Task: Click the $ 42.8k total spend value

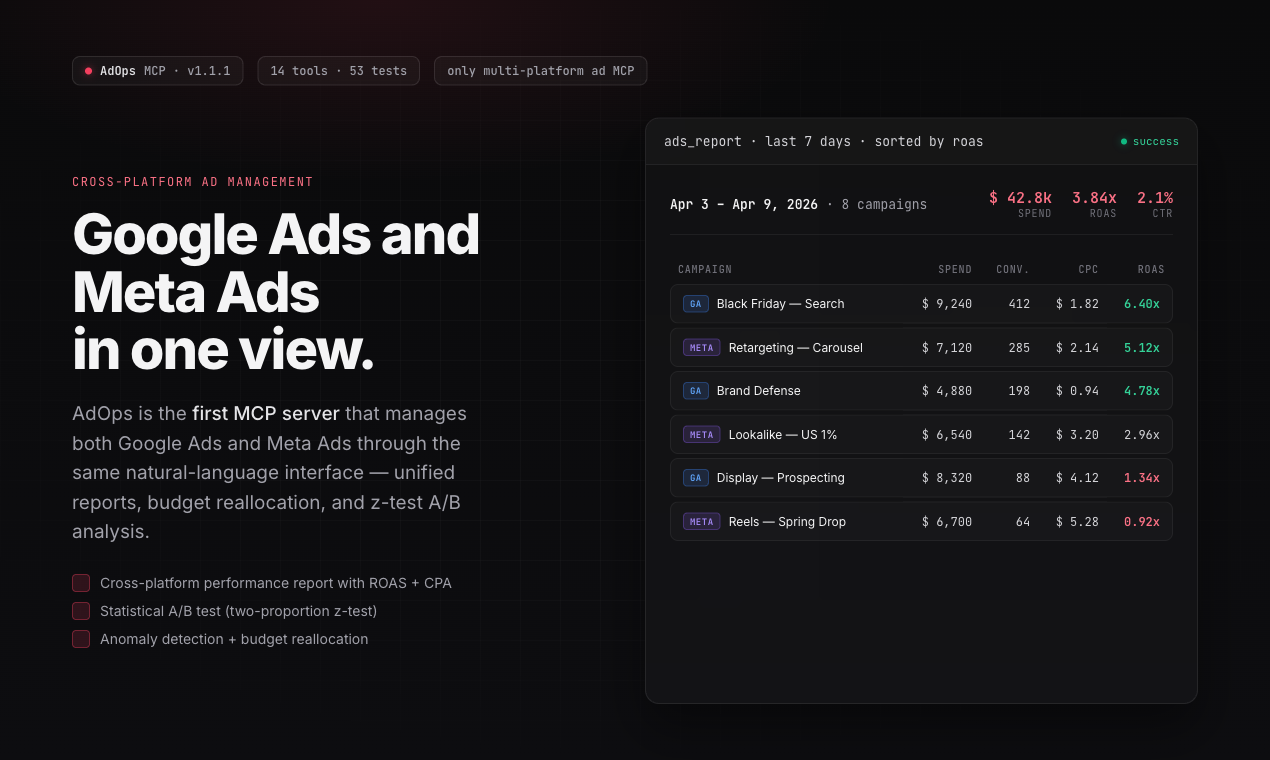Action: click(x=1020, y=198)
